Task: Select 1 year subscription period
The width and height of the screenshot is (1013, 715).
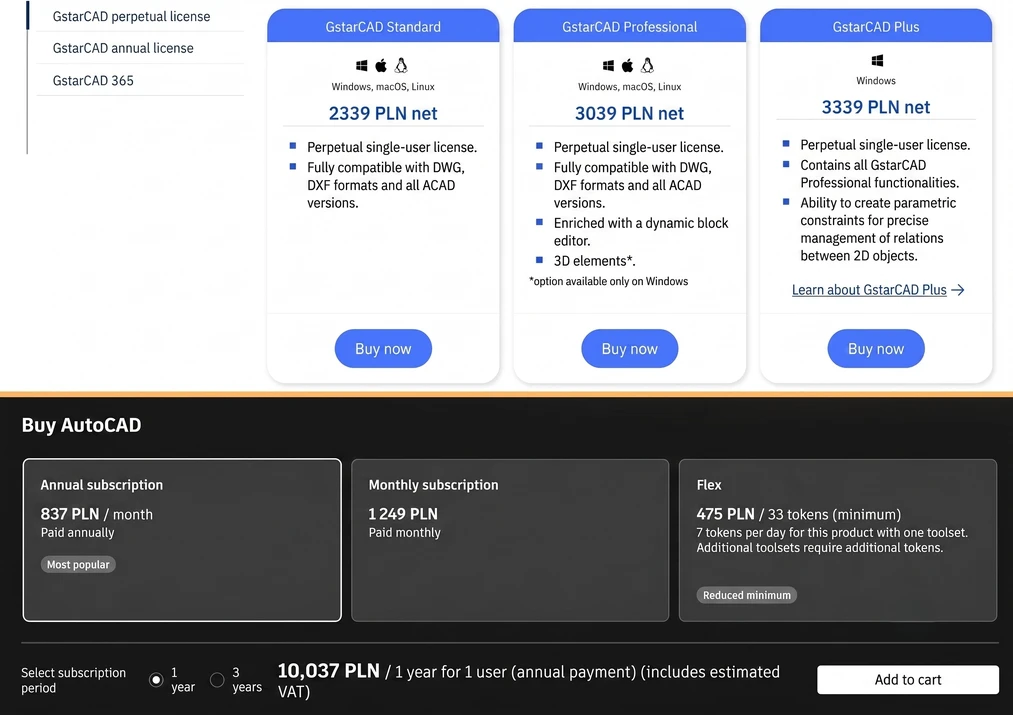Action: coord(156,680)
